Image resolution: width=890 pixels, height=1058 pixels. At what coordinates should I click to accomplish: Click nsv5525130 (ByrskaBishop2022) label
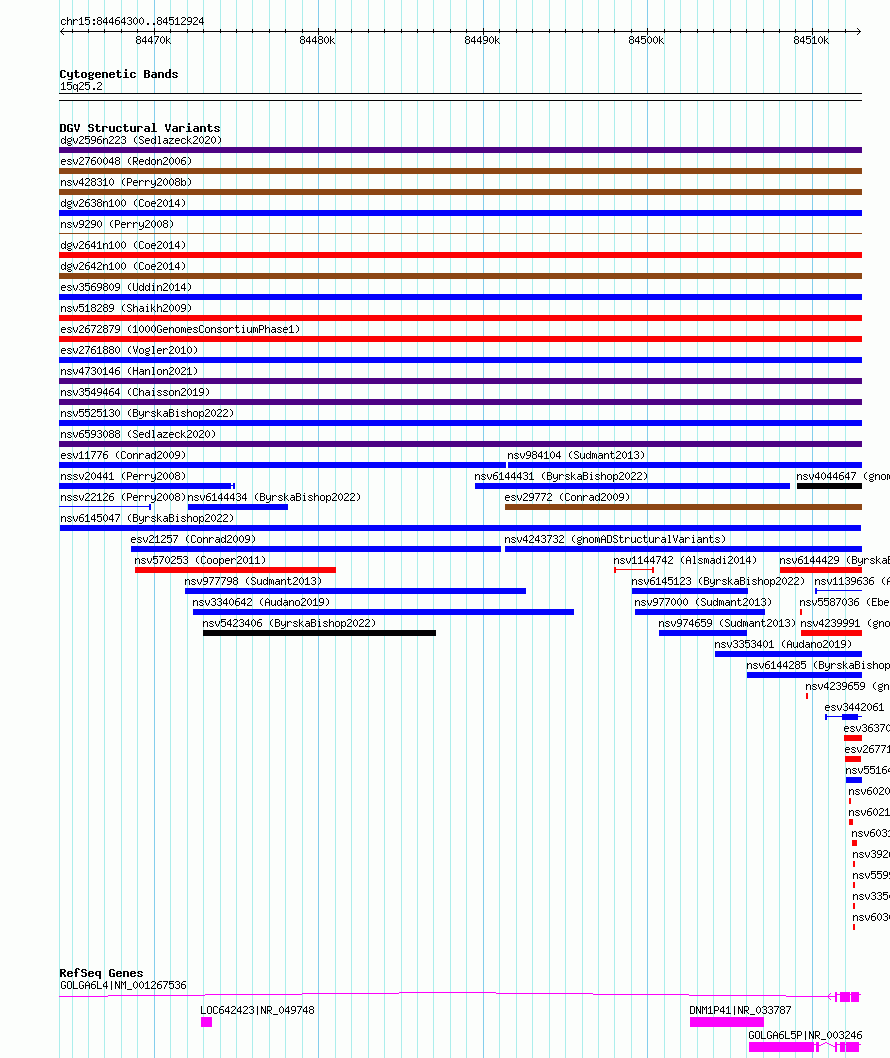point(146,413)
